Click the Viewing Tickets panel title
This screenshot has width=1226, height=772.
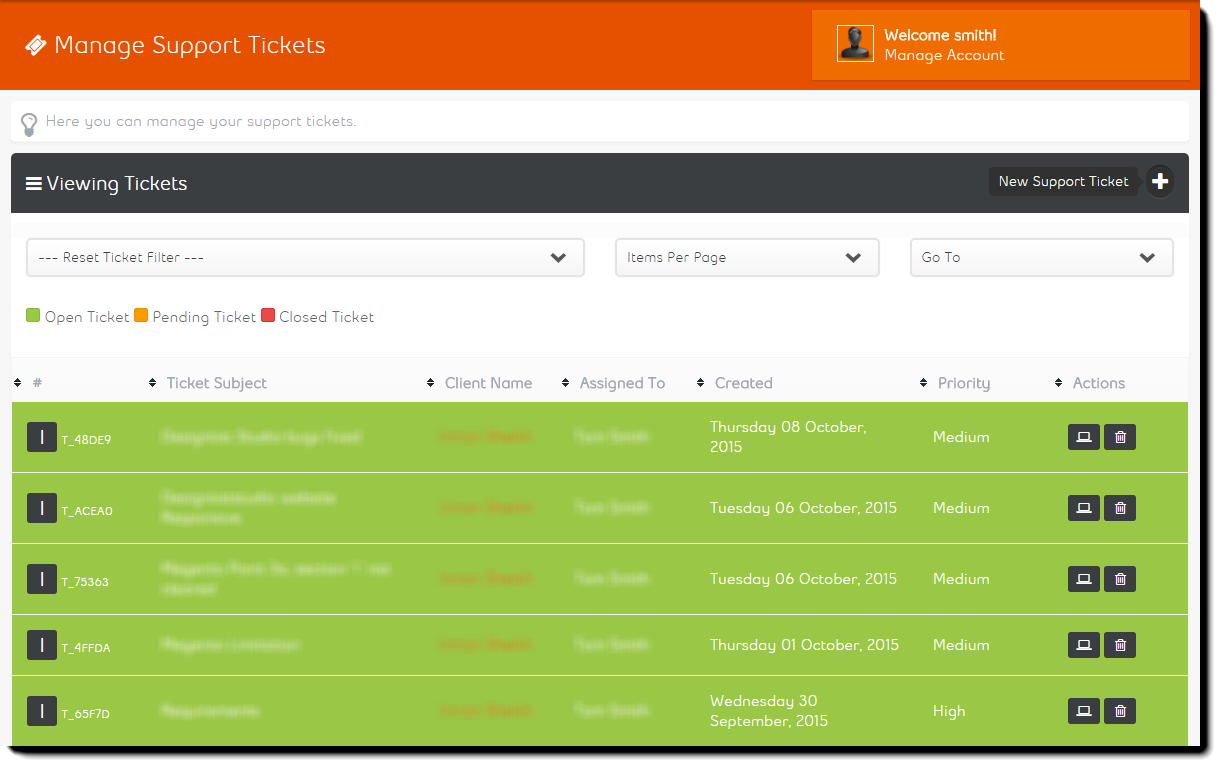tap(117, 183)
